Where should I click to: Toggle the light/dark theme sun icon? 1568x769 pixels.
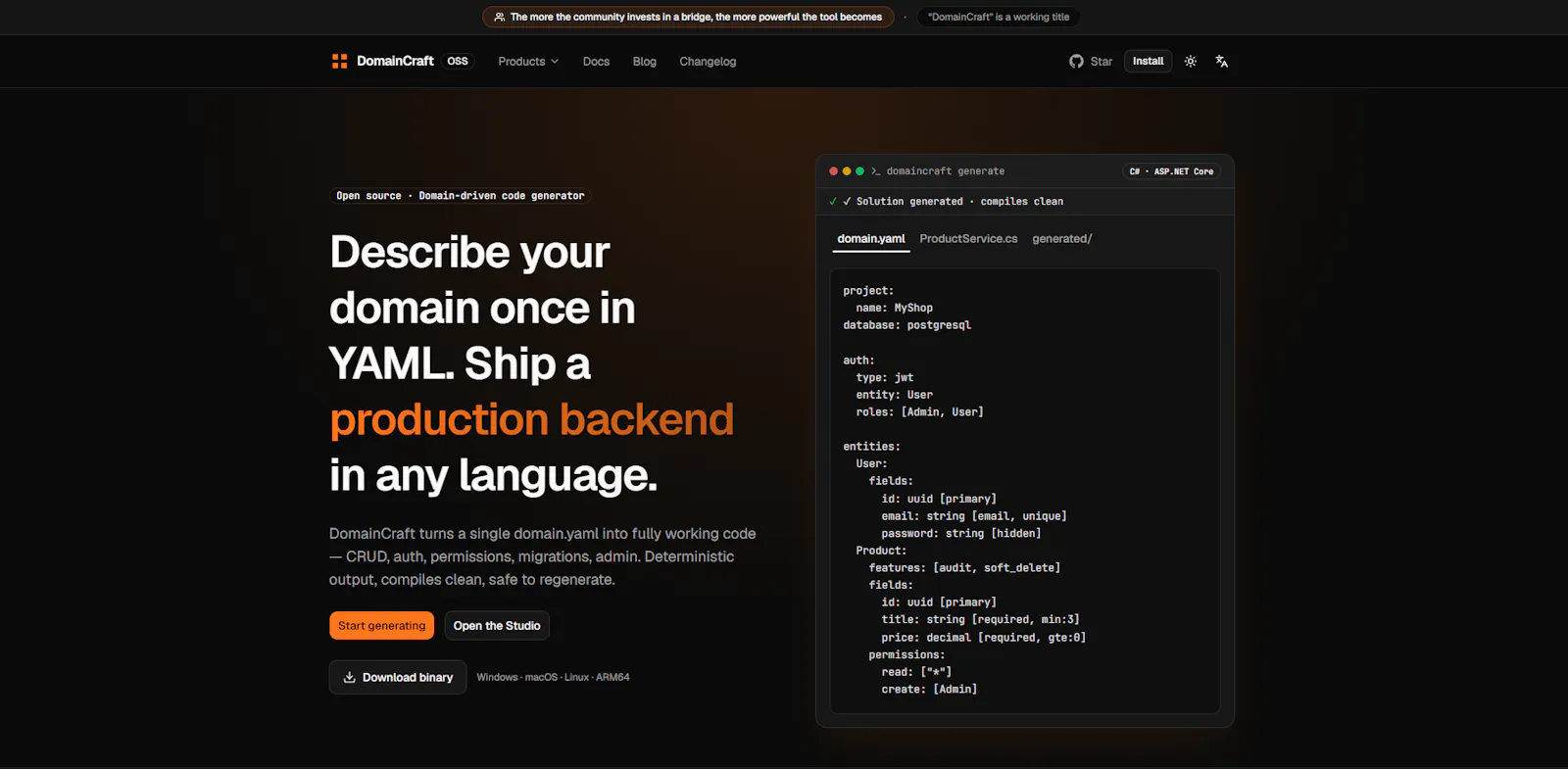point(1190,61)
